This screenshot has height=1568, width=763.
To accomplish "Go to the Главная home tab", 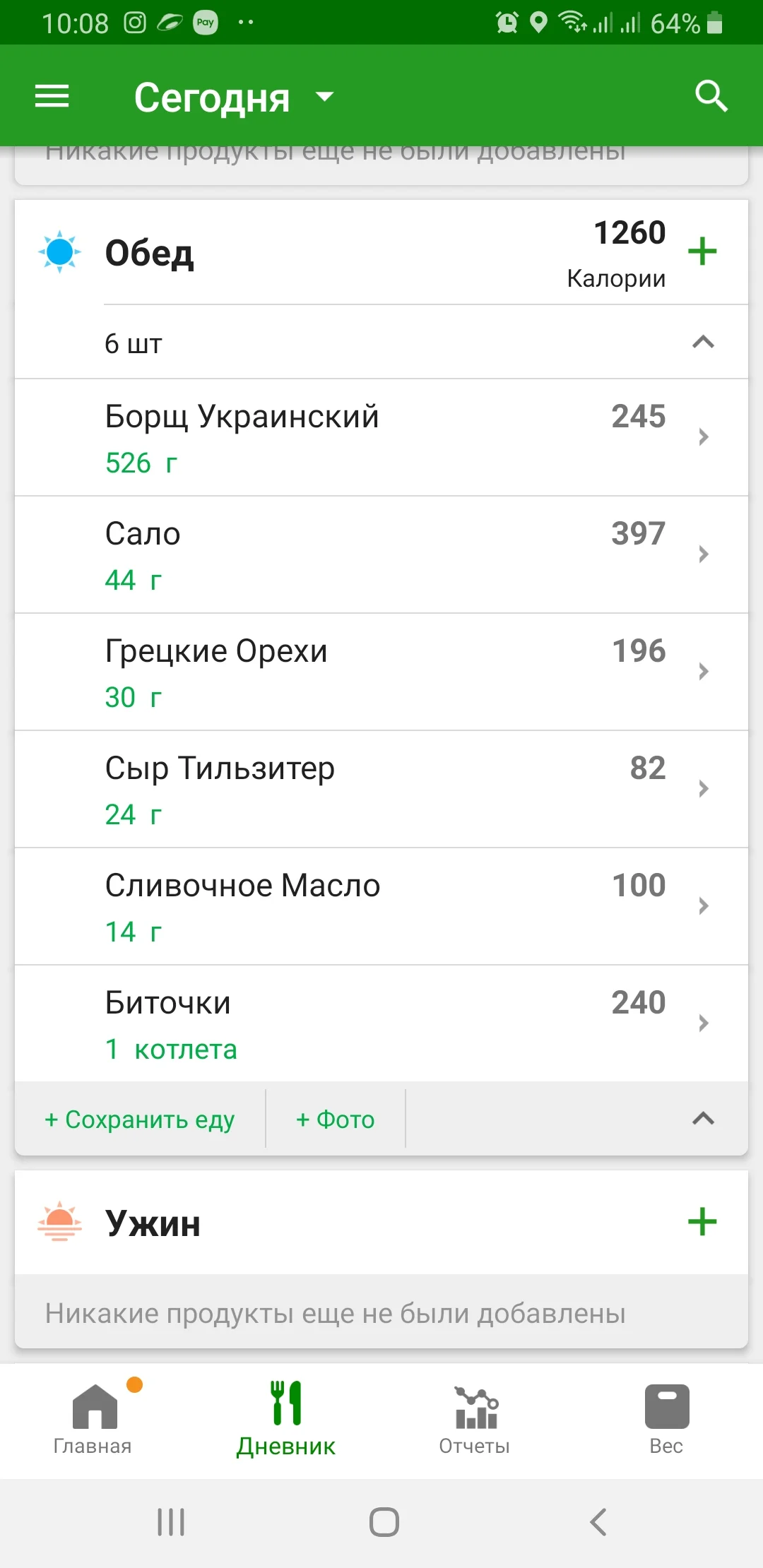I will tap(93, 1420).
